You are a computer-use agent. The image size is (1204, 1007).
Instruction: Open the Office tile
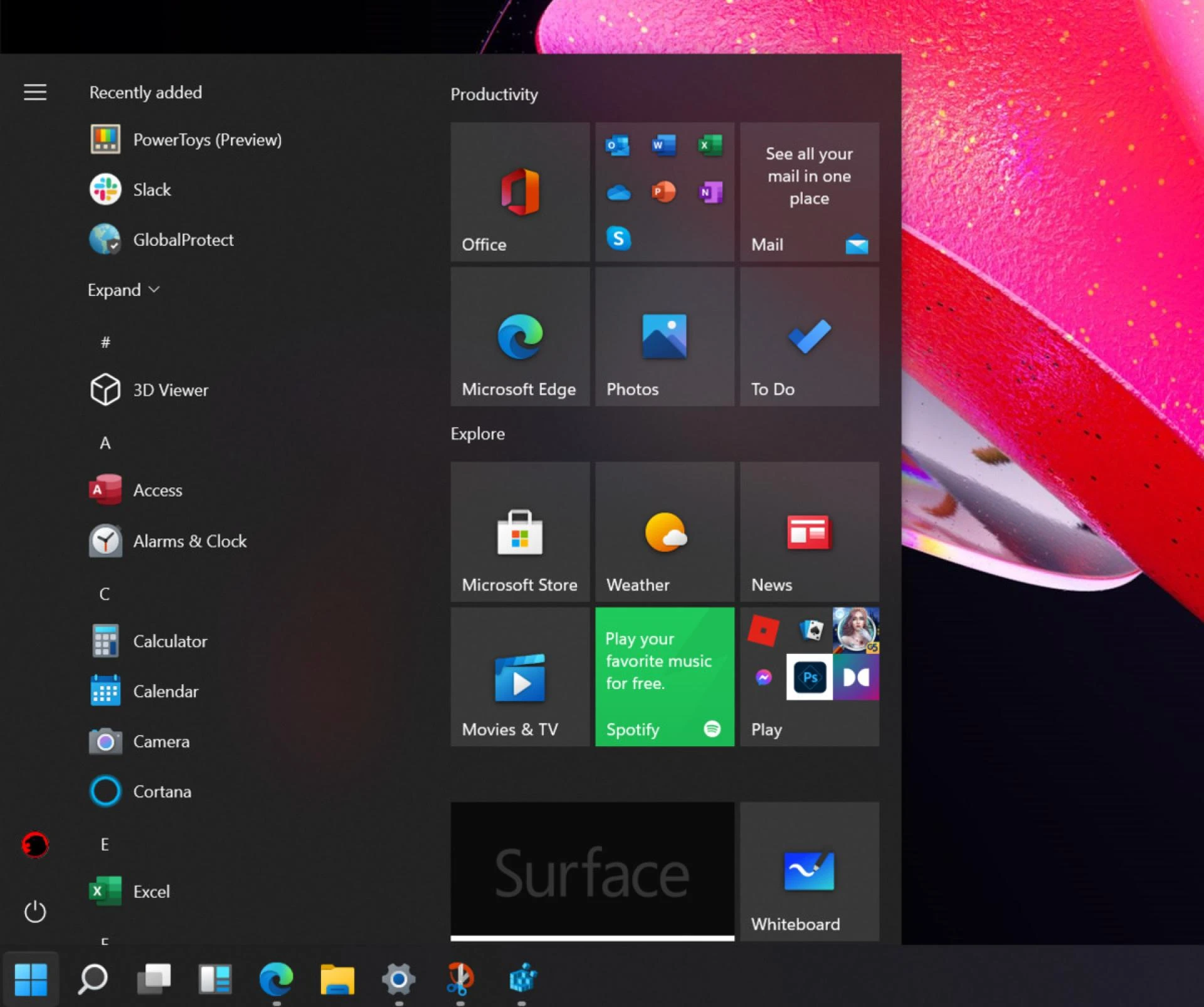[x=519, y=192]
